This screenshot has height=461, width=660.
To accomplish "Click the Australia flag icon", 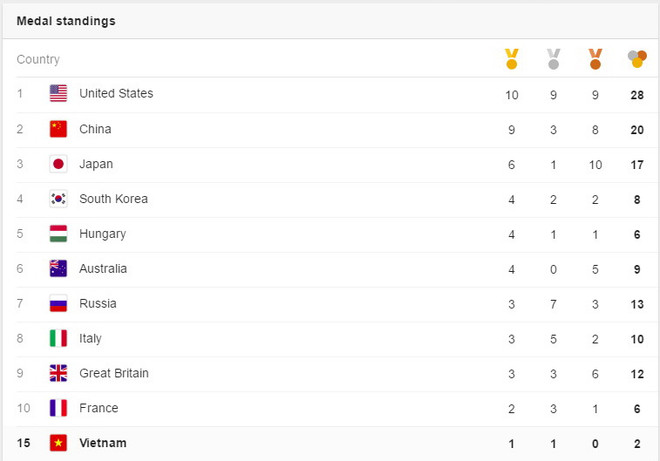I will click(58, 269).
